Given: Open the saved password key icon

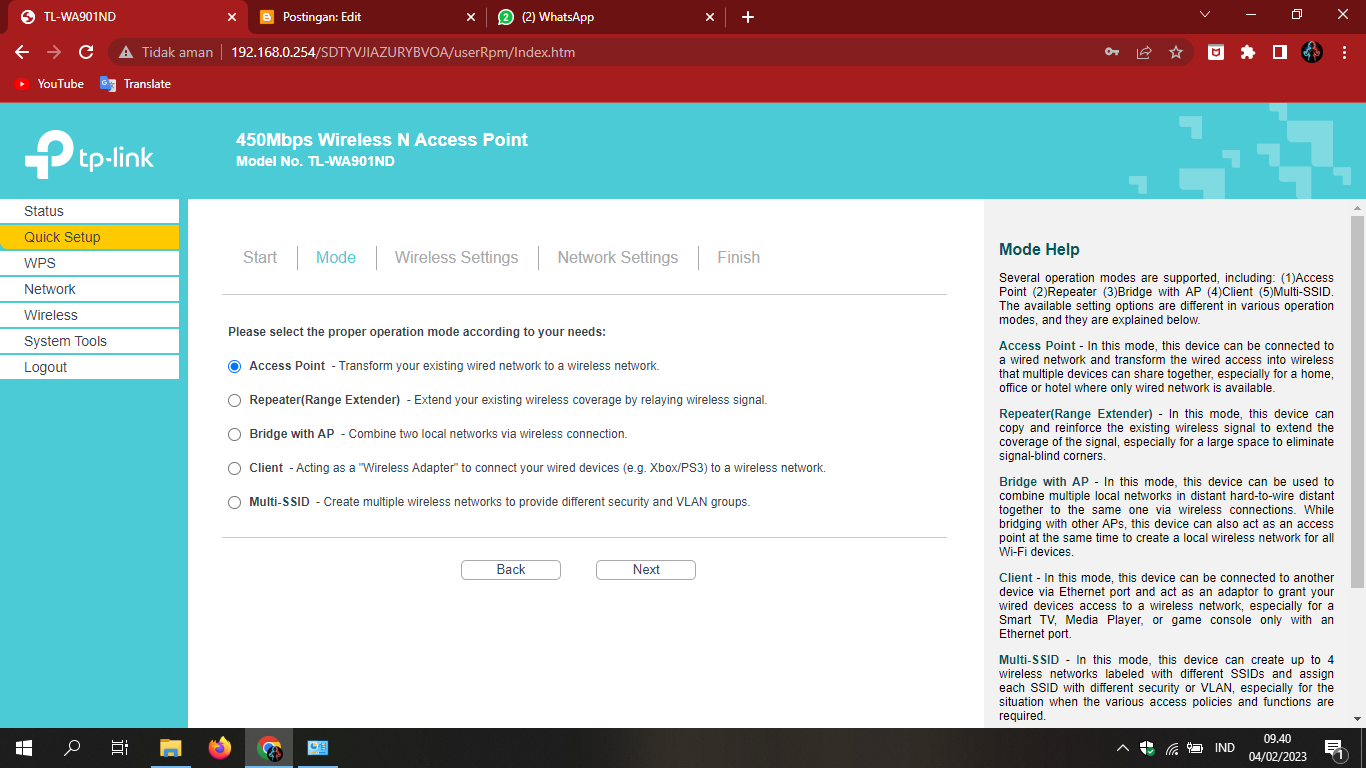Looking at the screenshot, I should click(x=1112, y=52).
